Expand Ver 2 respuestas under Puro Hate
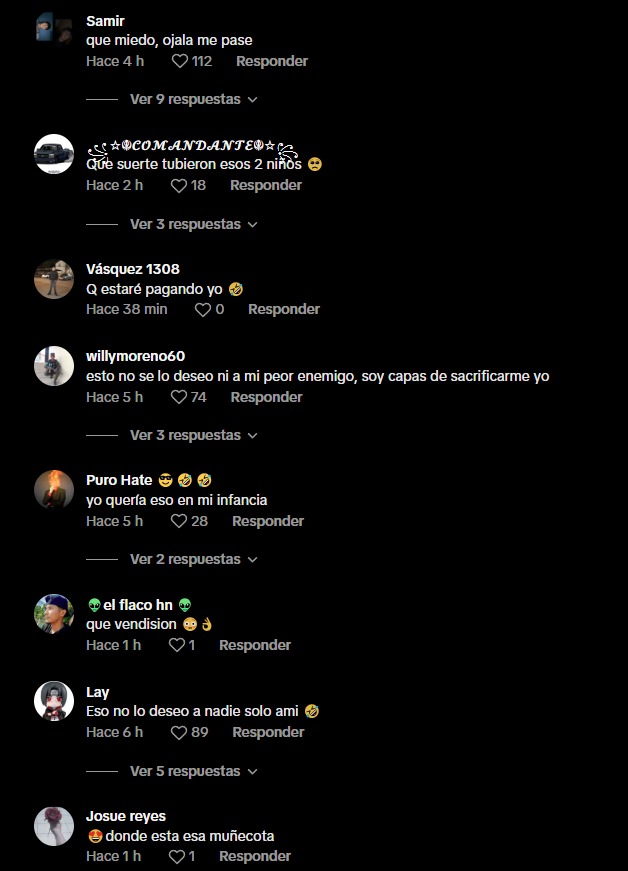The height and width of the screenshot is (871, 628). (x=194, y=559)
